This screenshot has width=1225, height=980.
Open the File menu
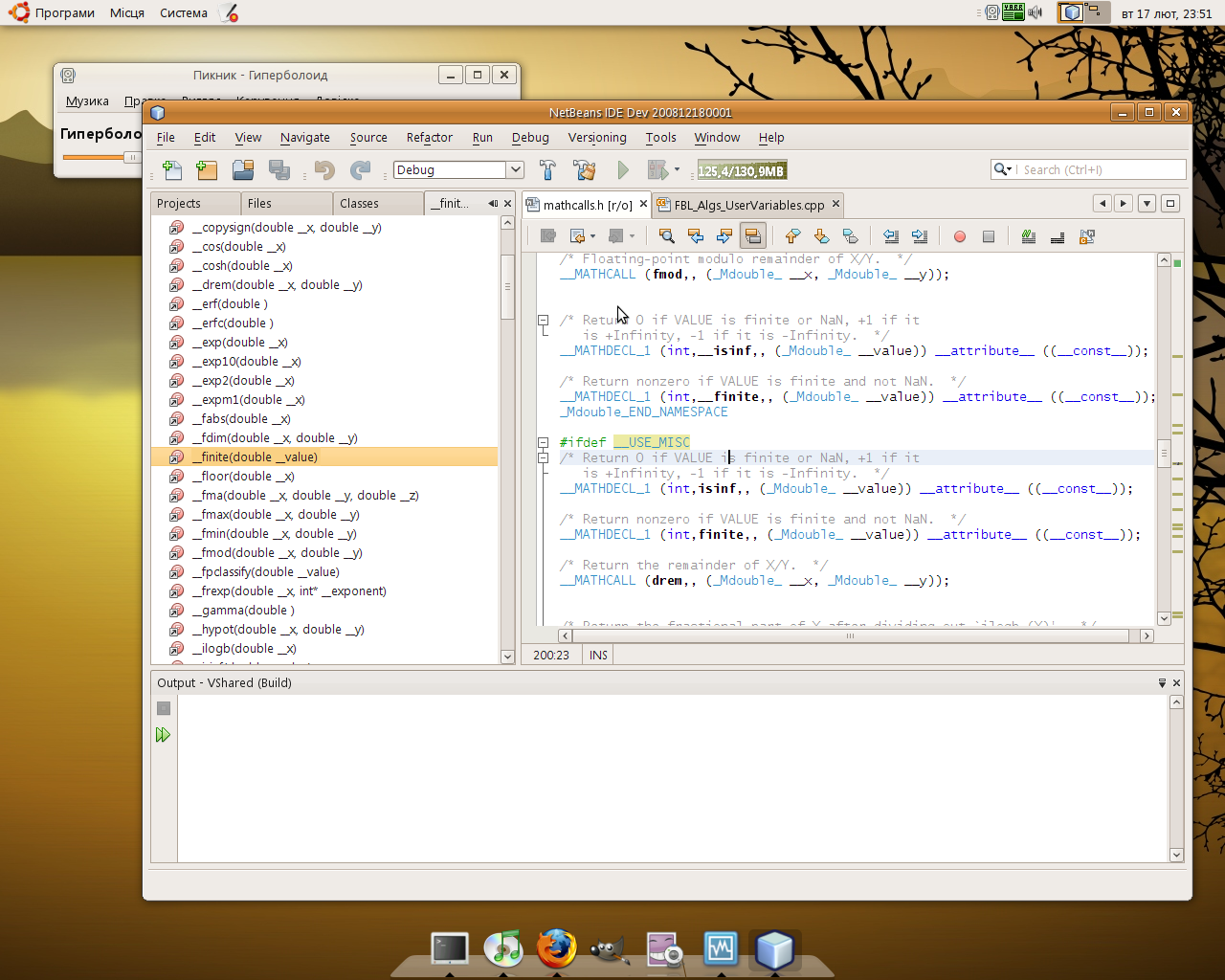[x=166, y=138]
